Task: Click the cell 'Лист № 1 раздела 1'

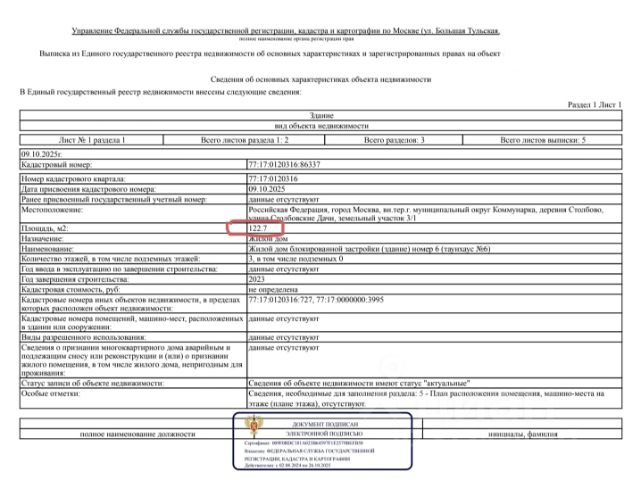Action: [92, 140]
